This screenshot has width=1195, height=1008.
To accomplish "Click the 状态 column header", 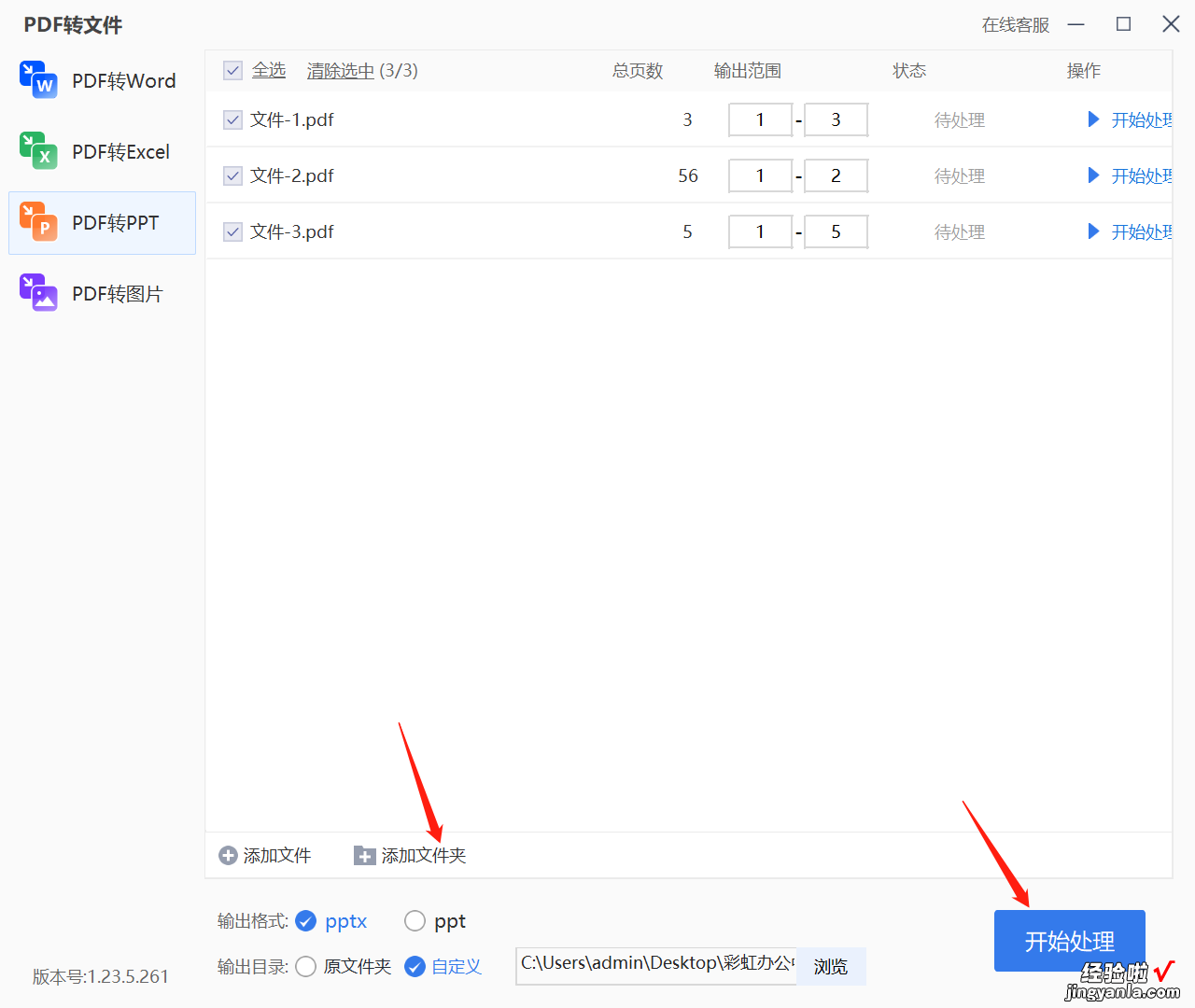I will pos(909,71).
